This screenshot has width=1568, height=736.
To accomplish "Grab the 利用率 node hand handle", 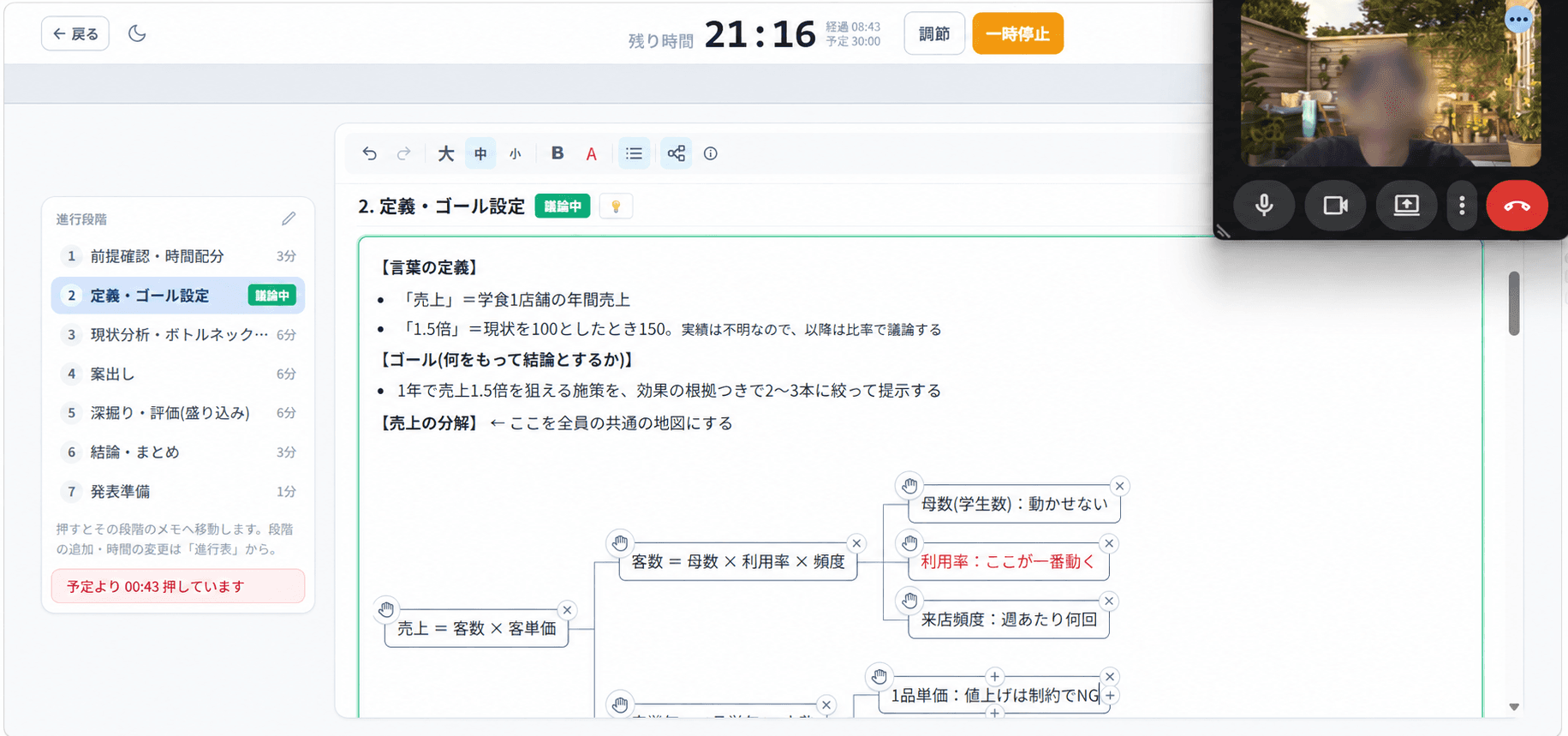I will pyautogui.click(x=909, y=543).
